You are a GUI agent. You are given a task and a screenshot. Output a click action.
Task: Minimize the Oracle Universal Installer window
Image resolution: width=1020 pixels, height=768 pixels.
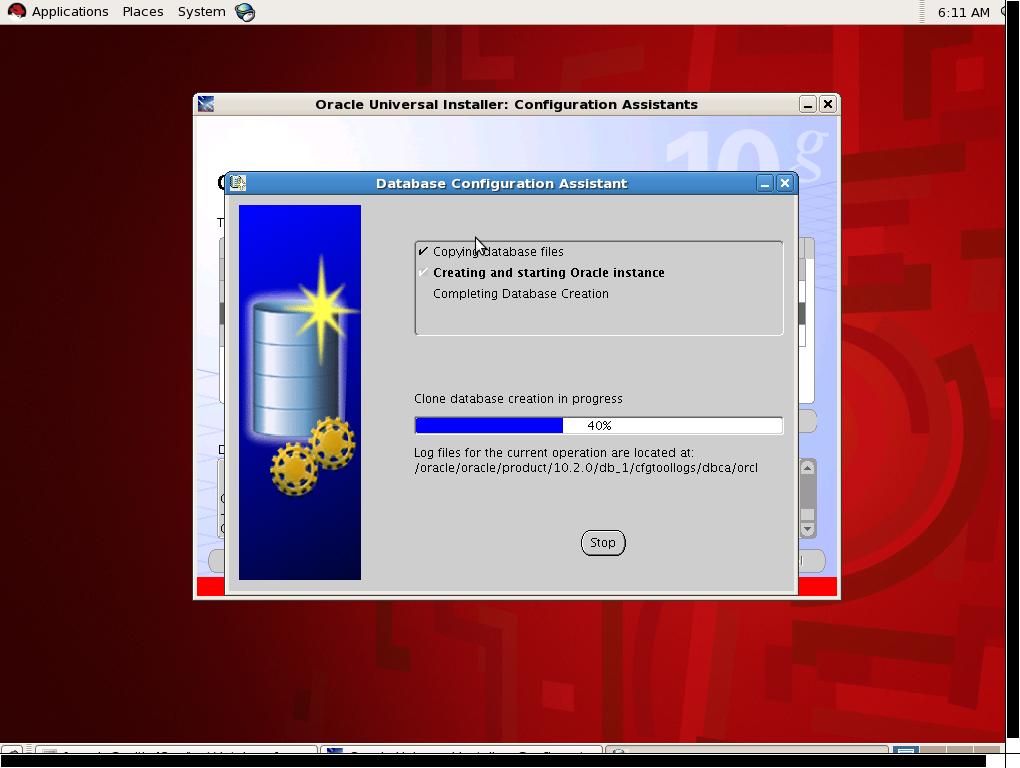(x=807, y=104)
